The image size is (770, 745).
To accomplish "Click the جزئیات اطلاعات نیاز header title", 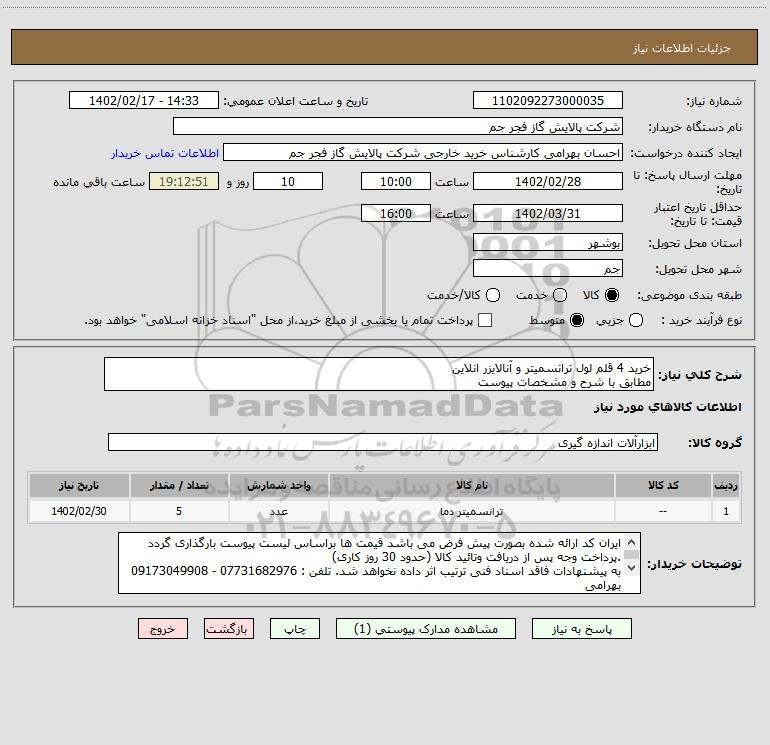I will pos(681,48).
